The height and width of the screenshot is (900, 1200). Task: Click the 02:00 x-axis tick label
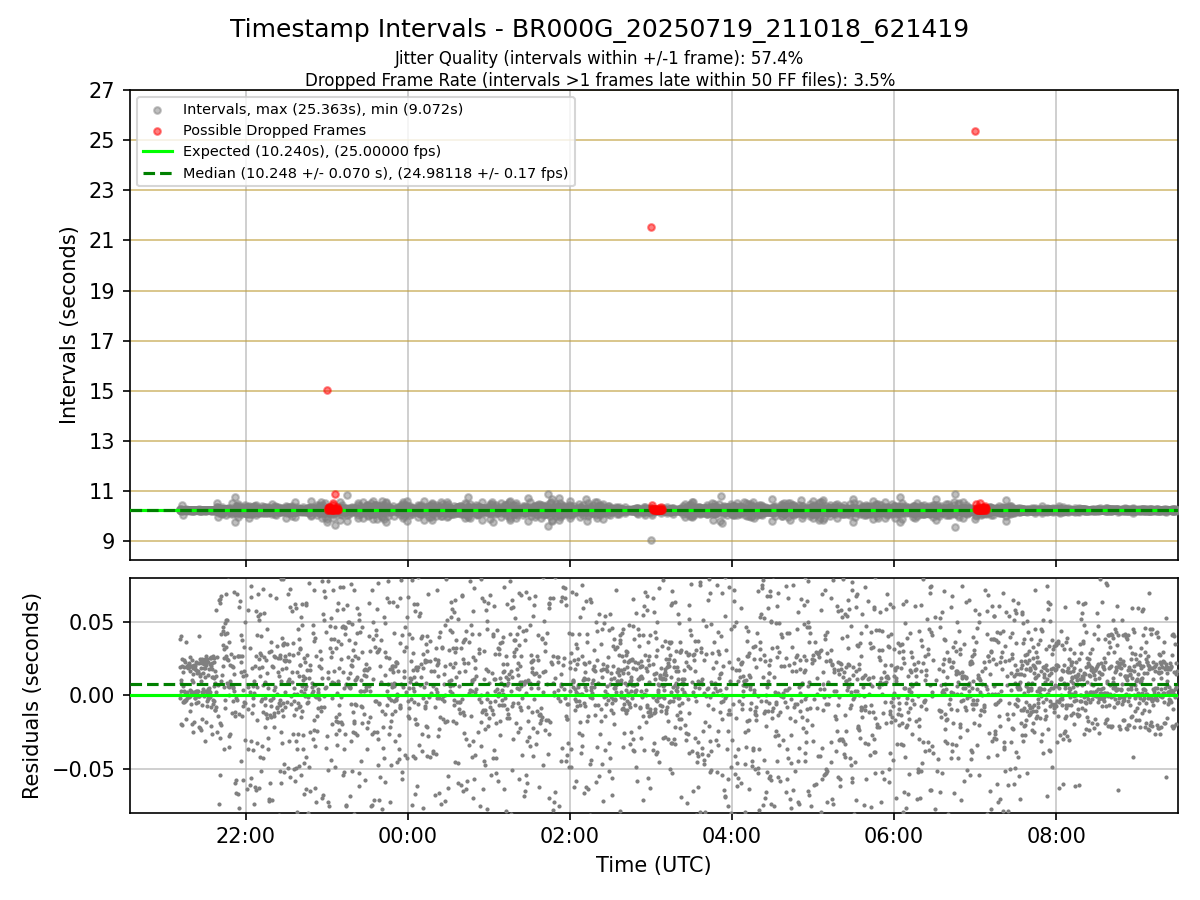570,834
